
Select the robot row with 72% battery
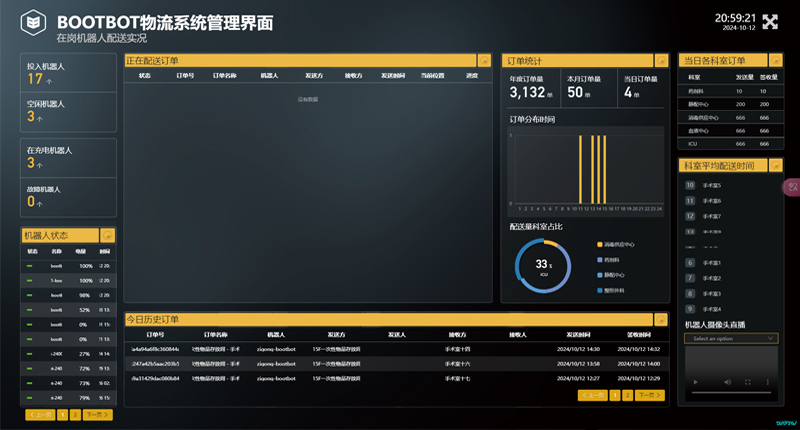pyautogui.click(x=68, y=368)
